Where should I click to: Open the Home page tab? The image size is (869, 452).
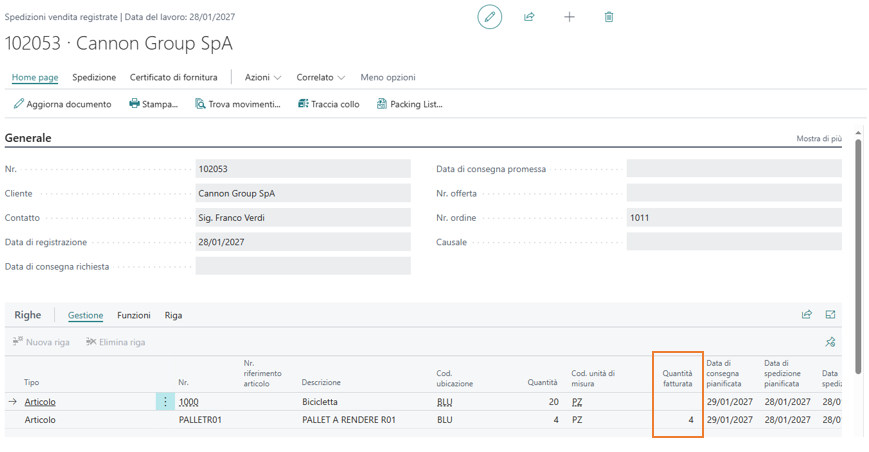tap(35, 78)
